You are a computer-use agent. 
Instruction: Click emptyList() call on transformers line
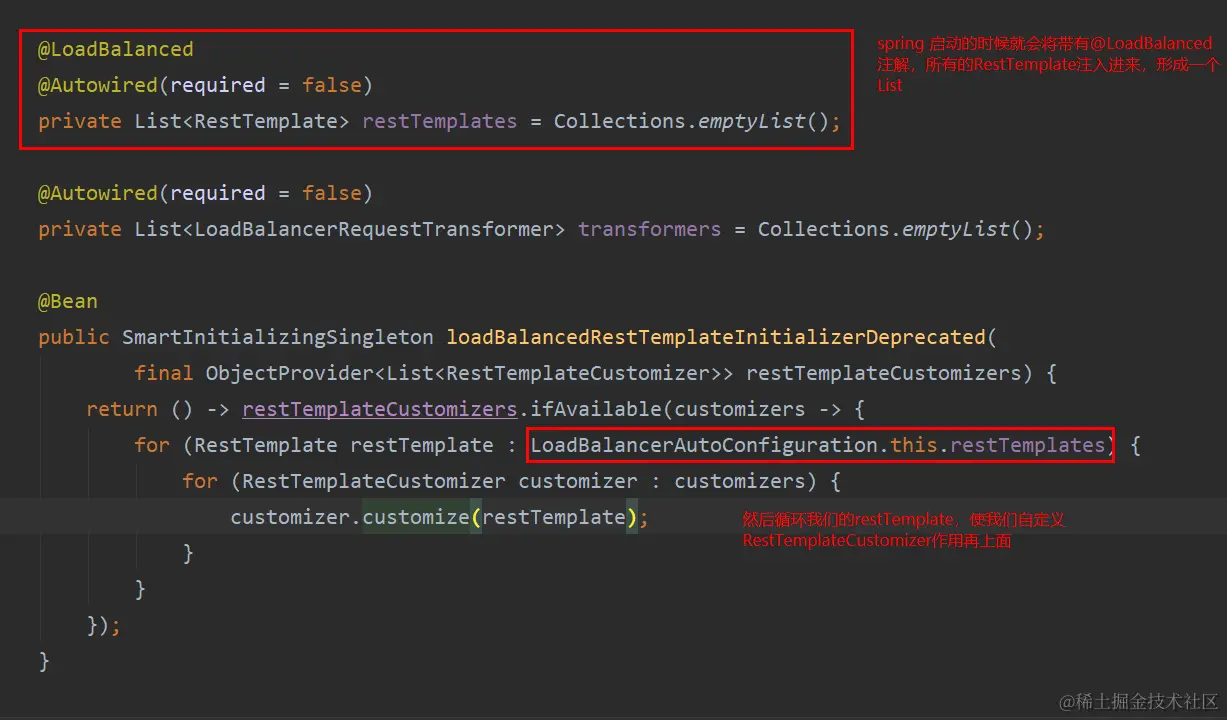(x=968, y=229)
